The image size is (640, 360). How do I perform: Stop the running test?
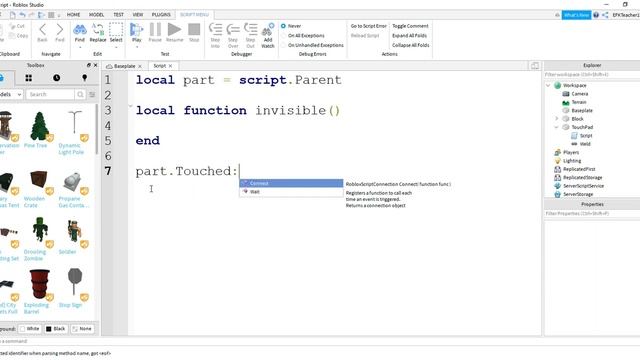[194, 33]
